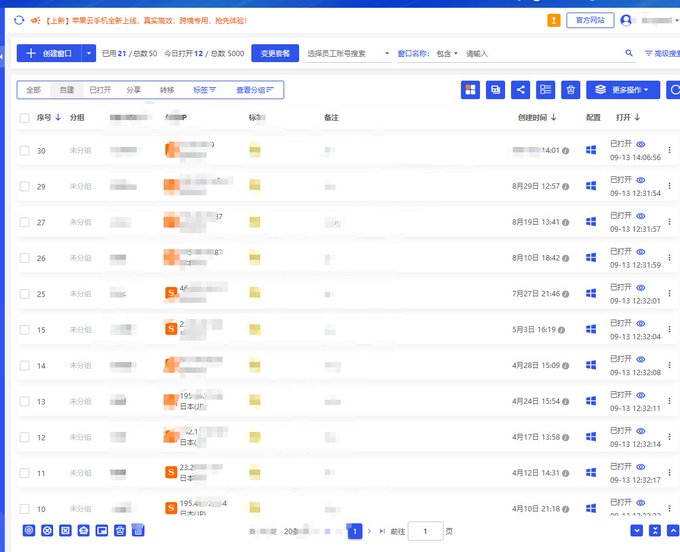The width and height of the screenshot is (680, 552).
Task: Select the 自建 tab
Action: pos(66,90)
